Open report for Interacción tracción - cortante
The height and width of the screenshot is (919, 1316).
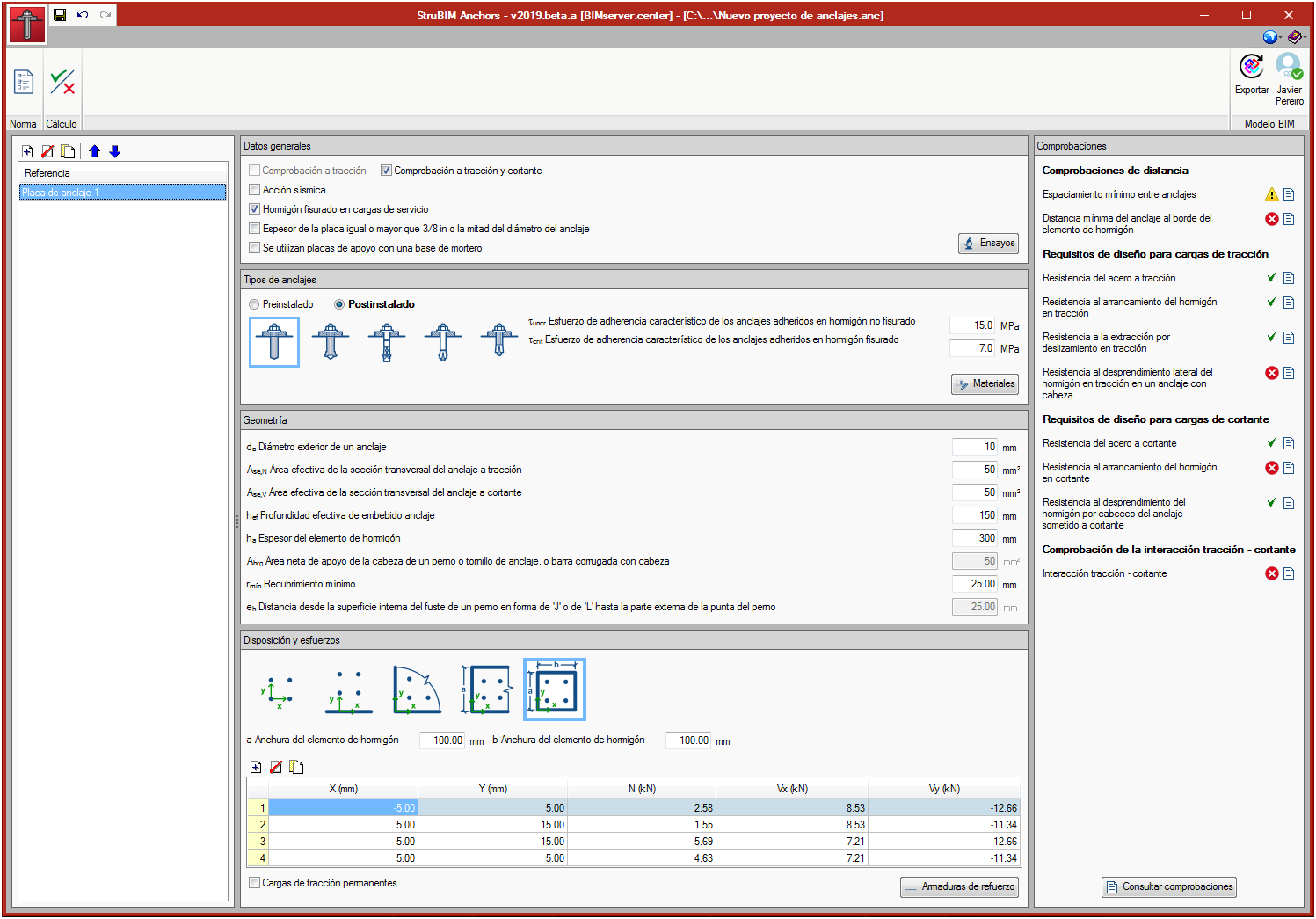[x=1289, y=573]
